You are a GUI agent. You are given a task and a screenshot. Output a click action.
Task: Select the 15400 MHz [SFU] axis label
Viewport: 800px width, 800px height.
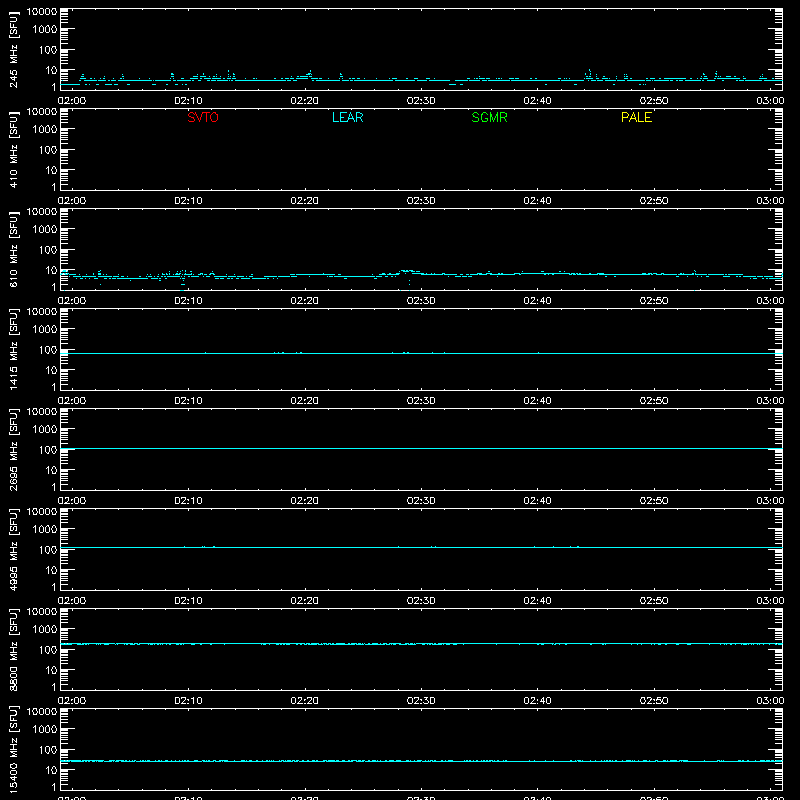click(13, 749)
